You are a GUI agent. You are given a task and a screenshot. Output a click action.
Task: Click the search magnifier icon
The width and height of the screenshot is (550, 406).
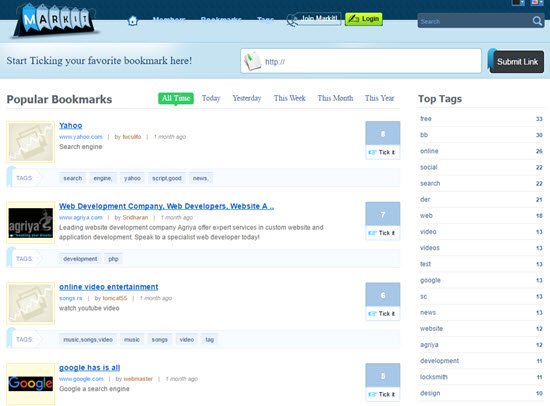[537, 21]
